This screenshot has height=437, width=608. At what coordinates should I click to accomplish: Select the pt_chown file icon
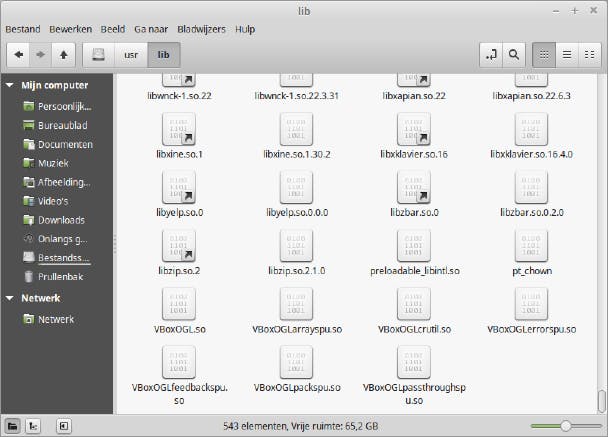click(x=531, y=246)
